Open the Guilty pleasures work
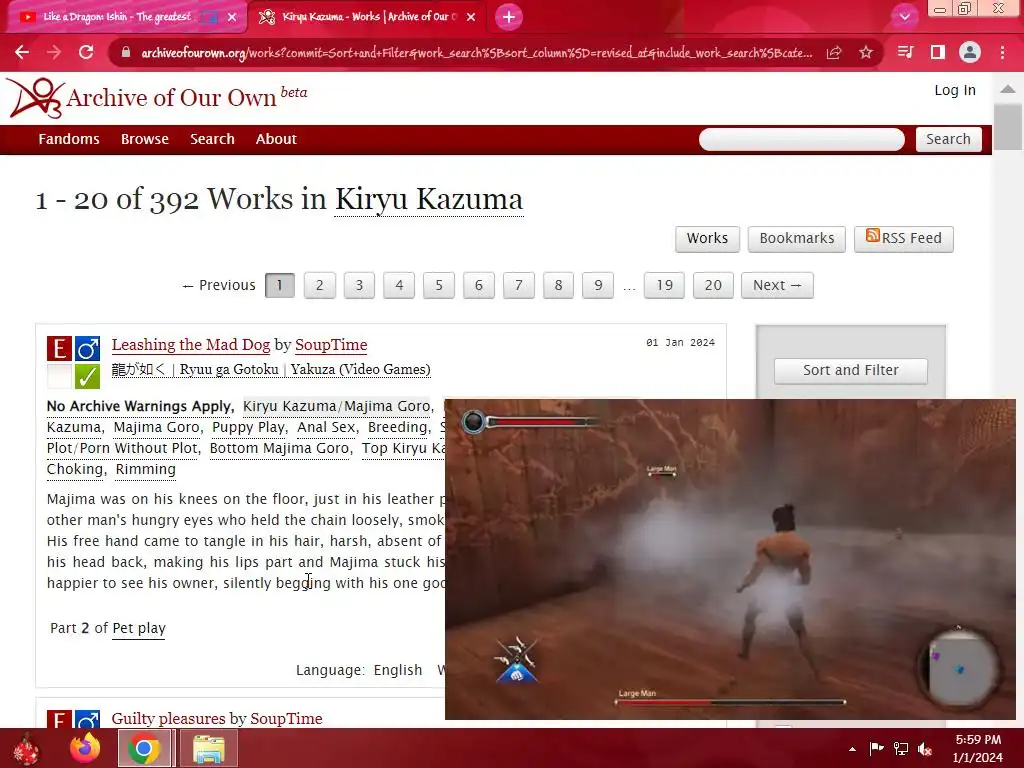This screenshot has height=768, width=1024. point(169,718)
